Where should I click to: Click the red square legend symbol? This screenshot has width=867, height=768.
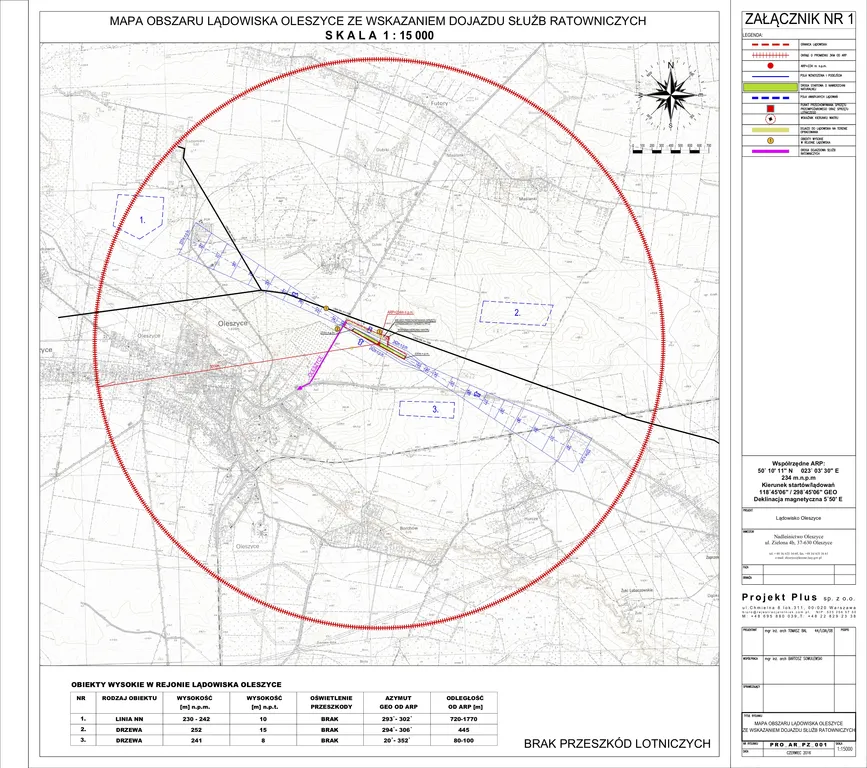point(770,108)
